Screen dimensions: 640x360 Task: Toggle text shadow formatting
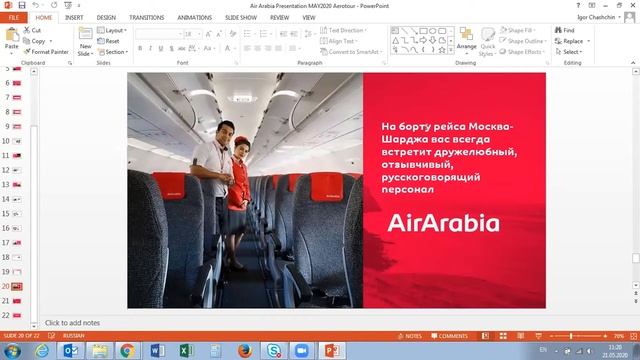171,48
